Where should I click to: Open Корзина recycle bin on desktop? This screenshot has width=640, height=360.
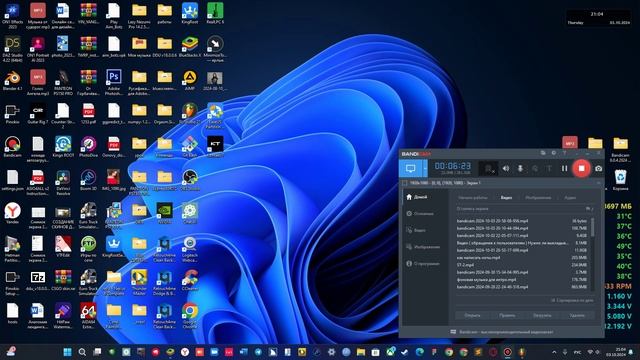pos(620,180)
